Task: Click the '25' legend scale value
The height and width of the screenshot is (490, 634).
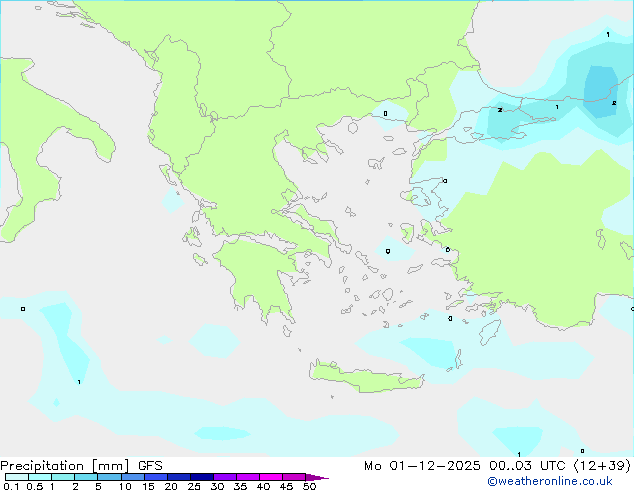Action: coord(194,486)
